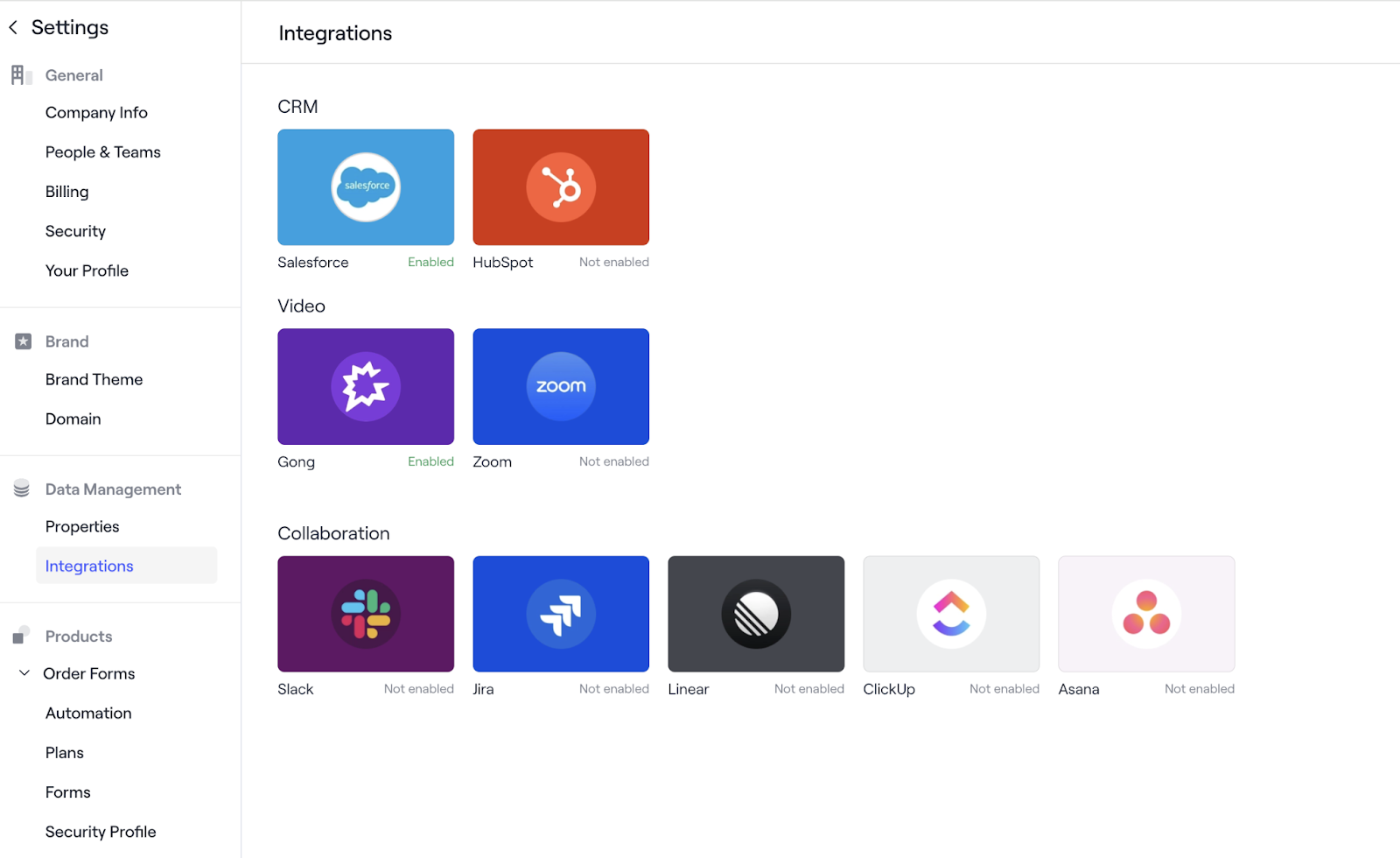Viewport: 1400px width, 858px height.
Task: Open the Zoom integration tile
Action: [560, 386]
